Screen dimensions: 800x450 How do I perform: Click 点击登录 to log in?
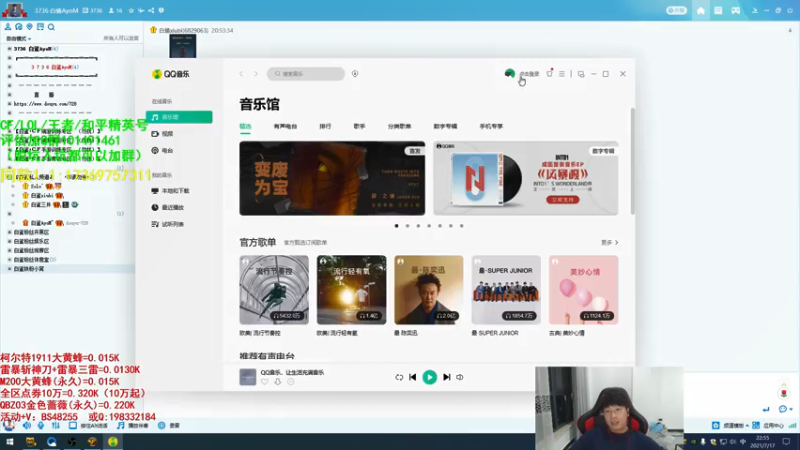(529, 74)
